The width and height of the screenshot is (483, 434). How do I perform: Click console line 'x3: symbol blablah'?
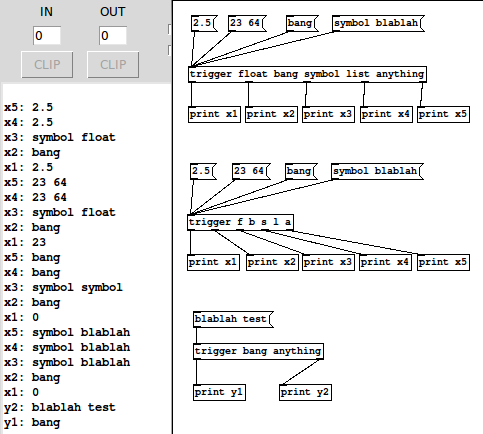67,362
